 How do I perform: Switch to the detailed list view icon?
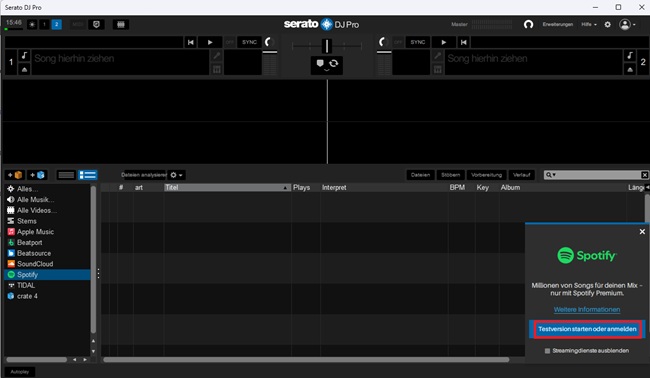point(88,175)
